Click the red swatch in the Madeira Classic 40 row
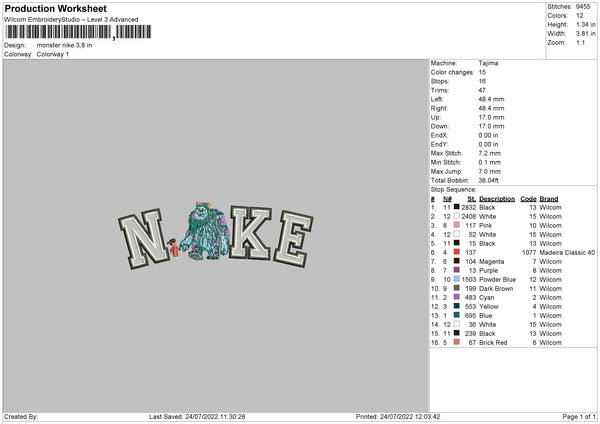Screen dimensions: 600x424 tap(457, 252)
